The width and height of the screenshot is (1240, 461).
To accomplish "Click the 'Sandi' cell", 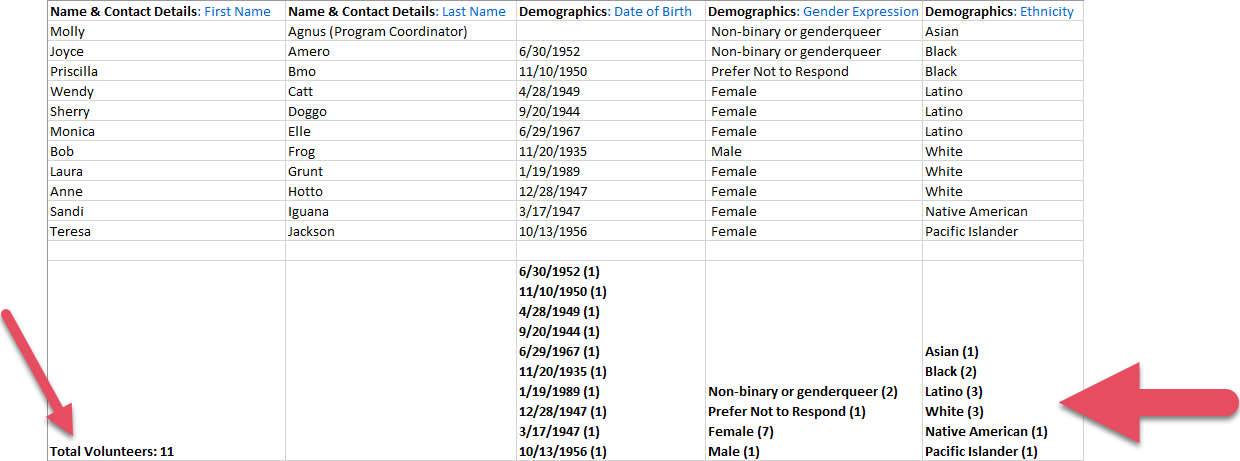I will (166, 211).
